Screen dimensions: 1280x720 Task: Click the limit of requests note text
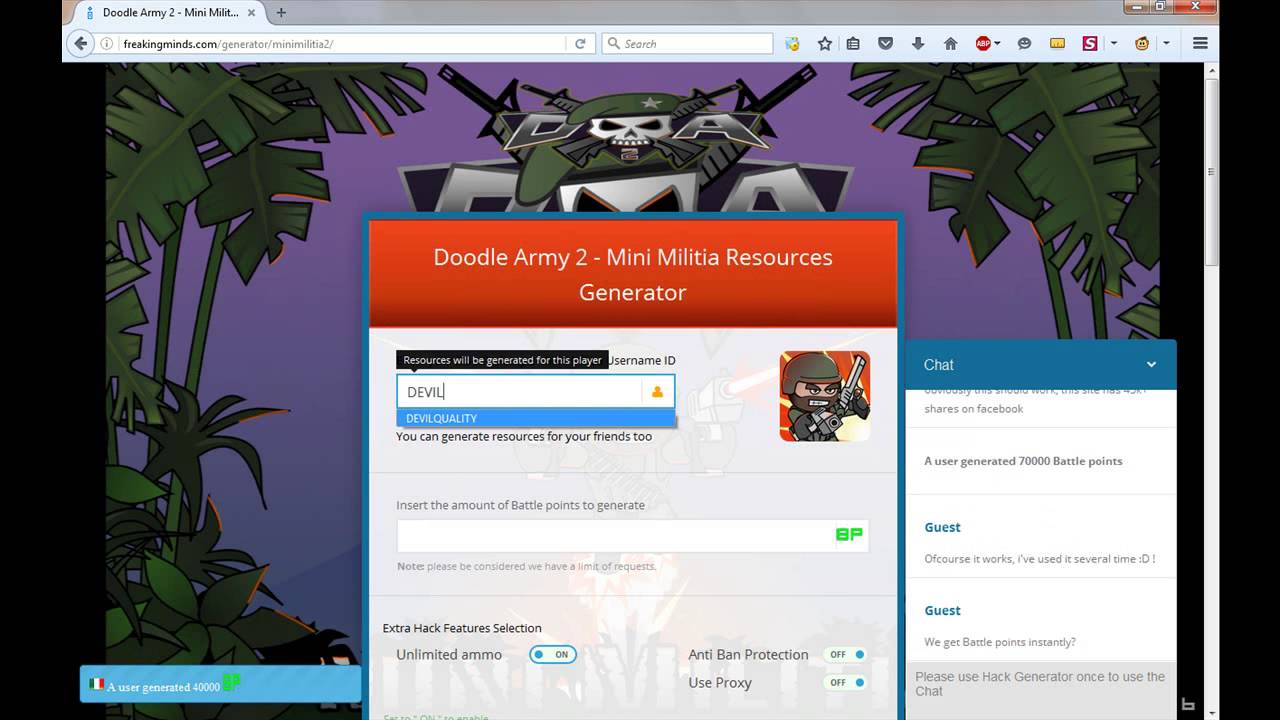[526, 566]
